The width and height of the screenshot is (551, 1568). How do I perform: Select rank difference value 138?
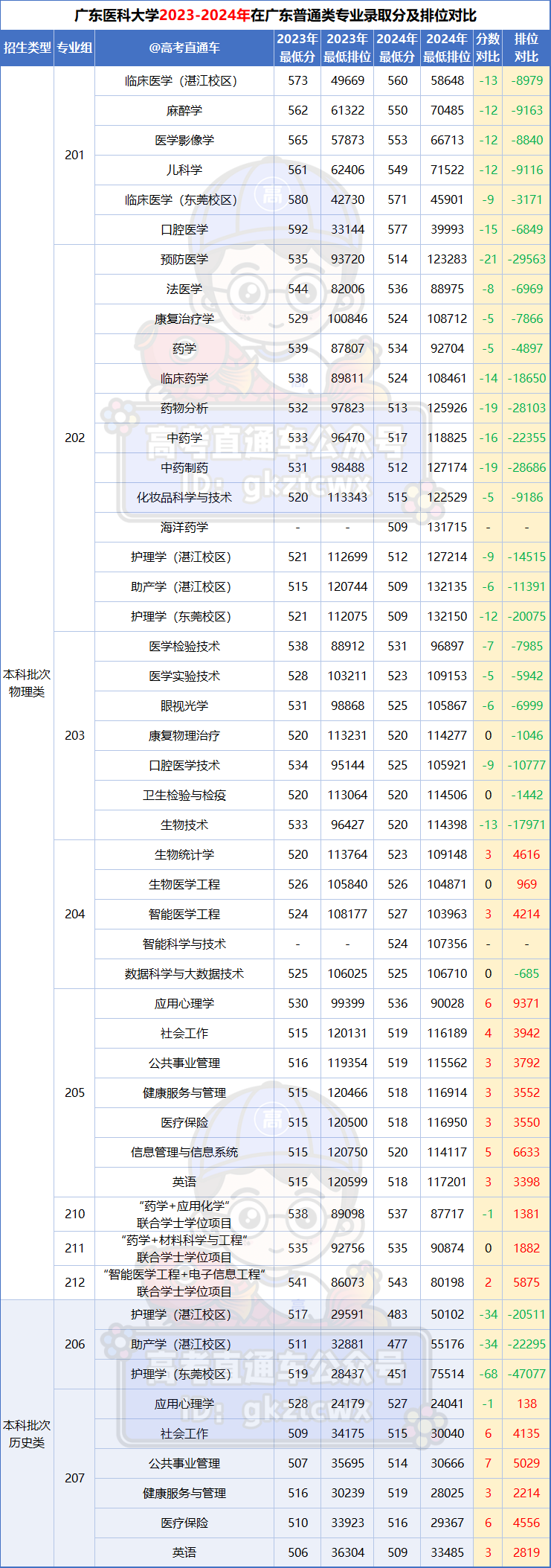click(526, 1404)
